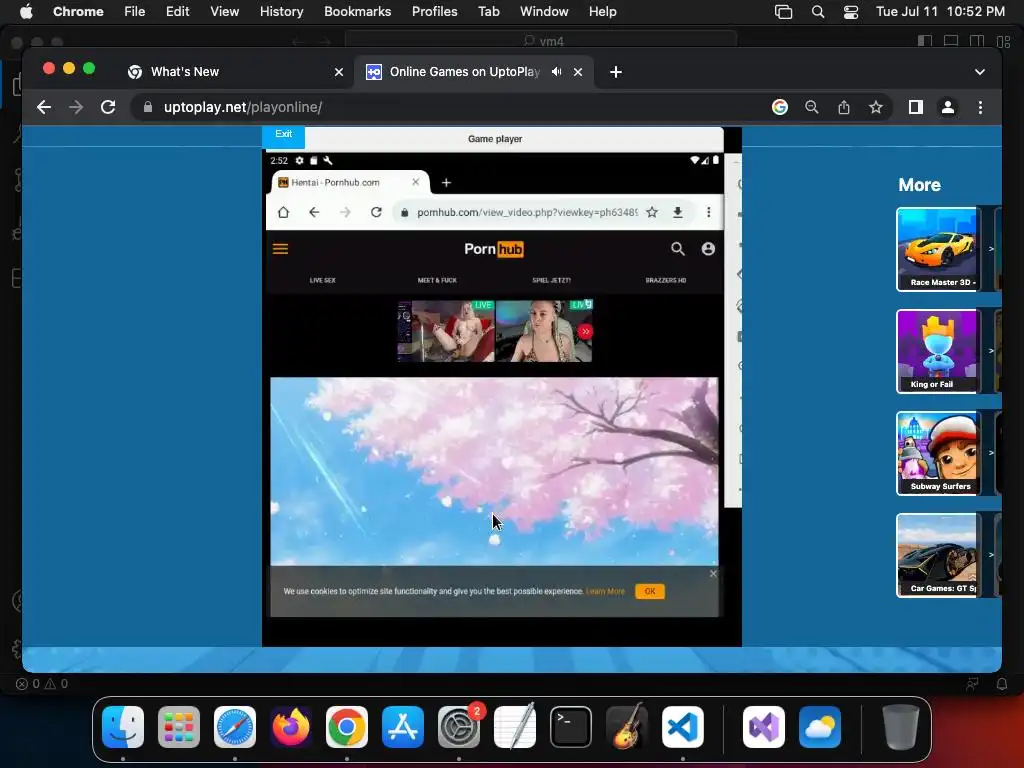This screenshot has height=768, width=1024.
Task: Click arrow next to Car Games card
Action: pyautogui.click(x=991, y=555)
